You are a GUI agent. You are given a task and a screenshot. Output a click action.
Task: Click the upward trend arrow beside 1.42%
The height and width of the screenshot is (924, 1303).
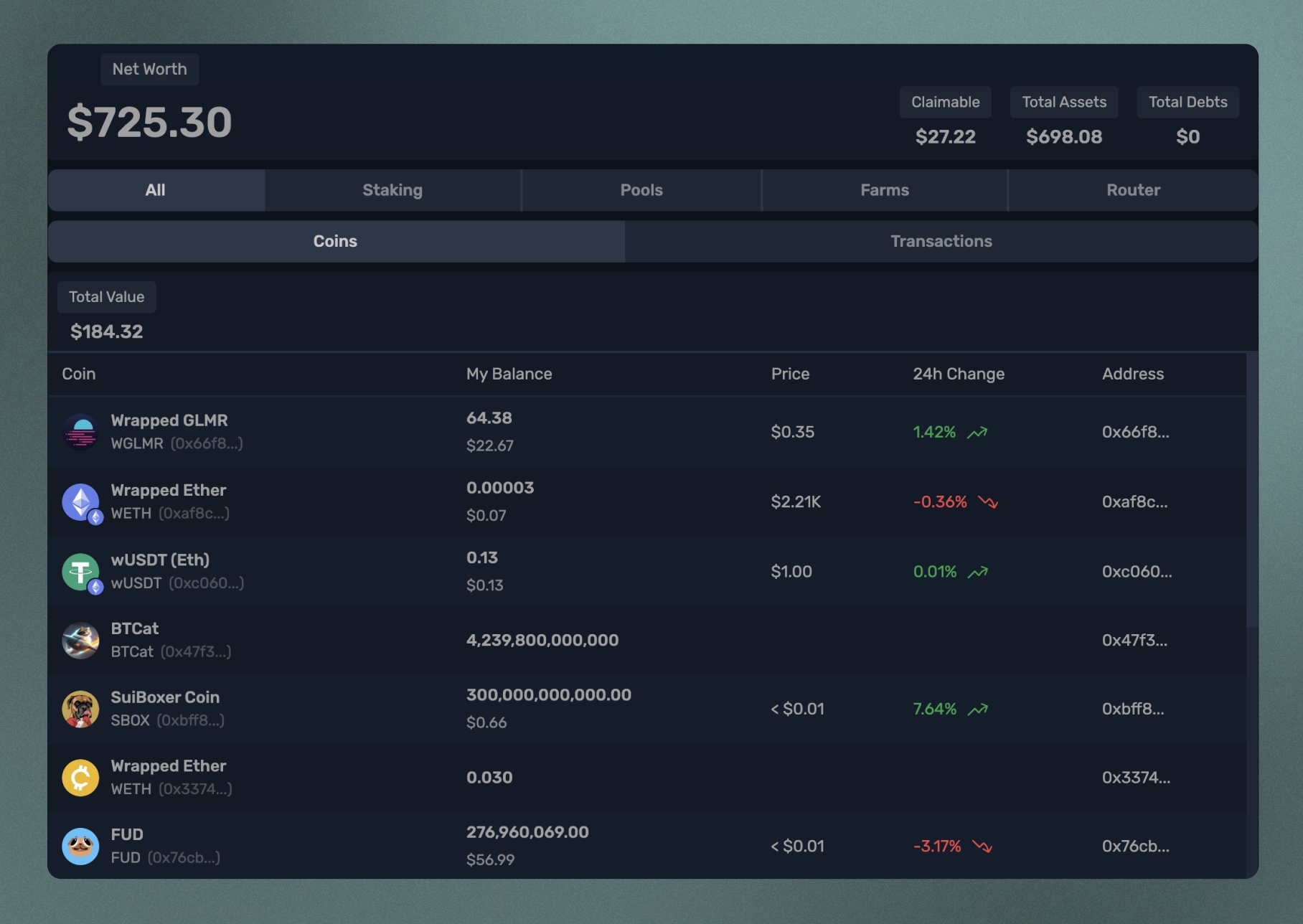(977, 433)
